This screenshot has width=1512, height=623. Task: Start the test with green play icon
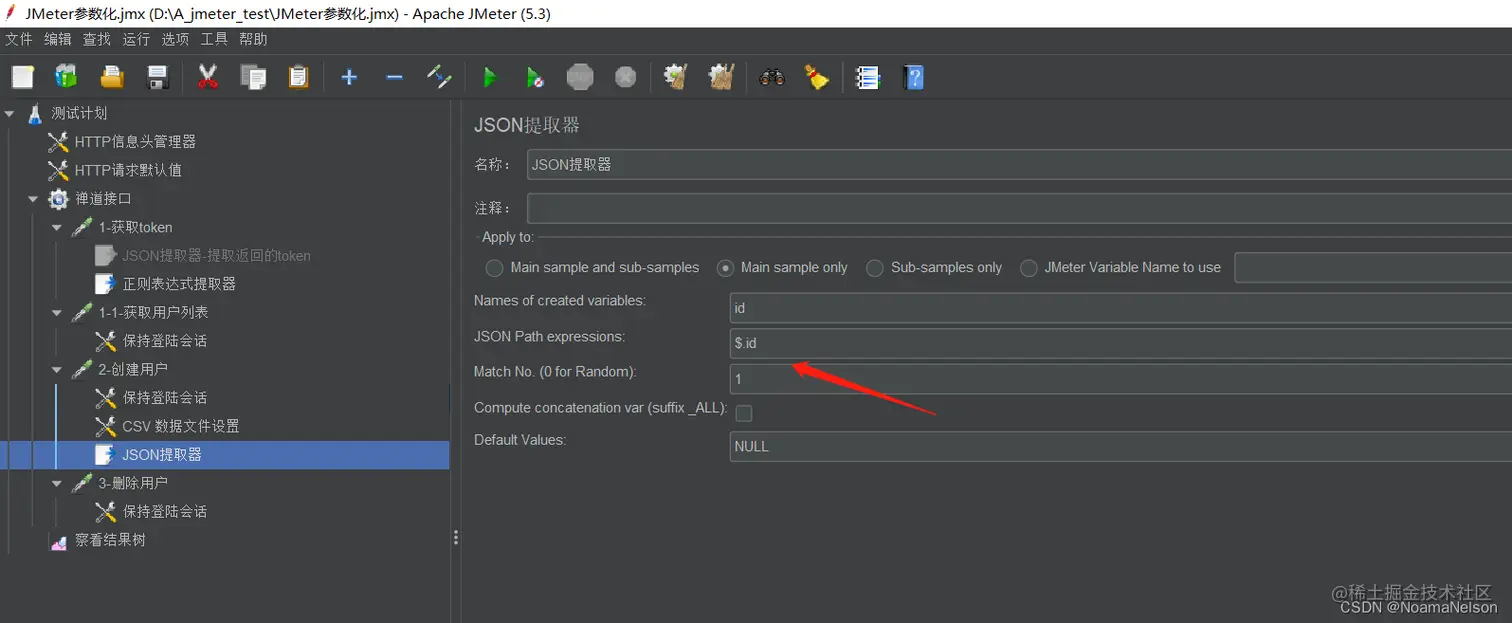[x=489, y=77]
